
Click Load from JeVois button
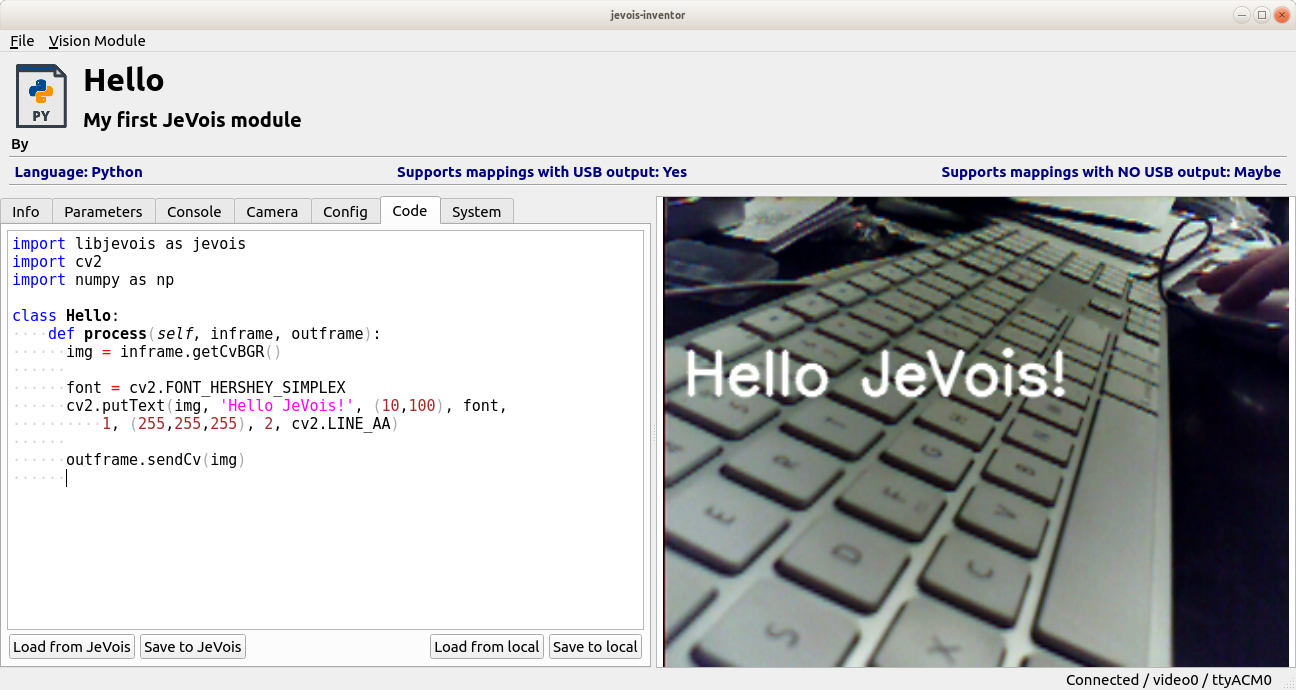[x=72, y=647]
